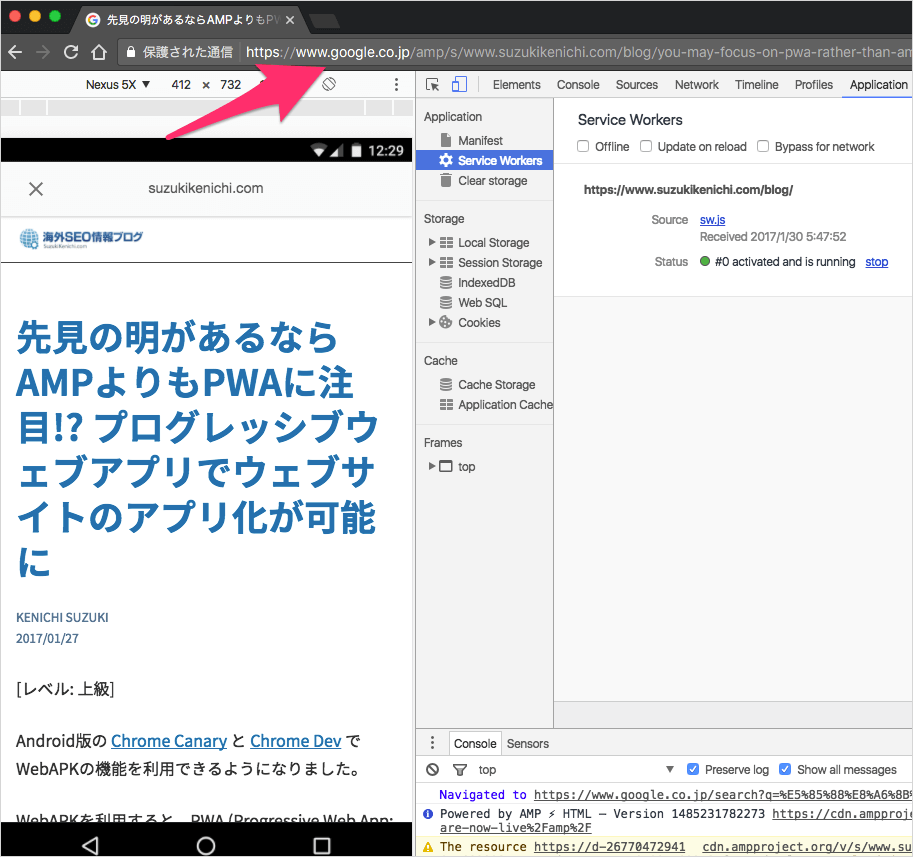Click the https://www.suzukikenichi.com/blog/ scope text

688,190
